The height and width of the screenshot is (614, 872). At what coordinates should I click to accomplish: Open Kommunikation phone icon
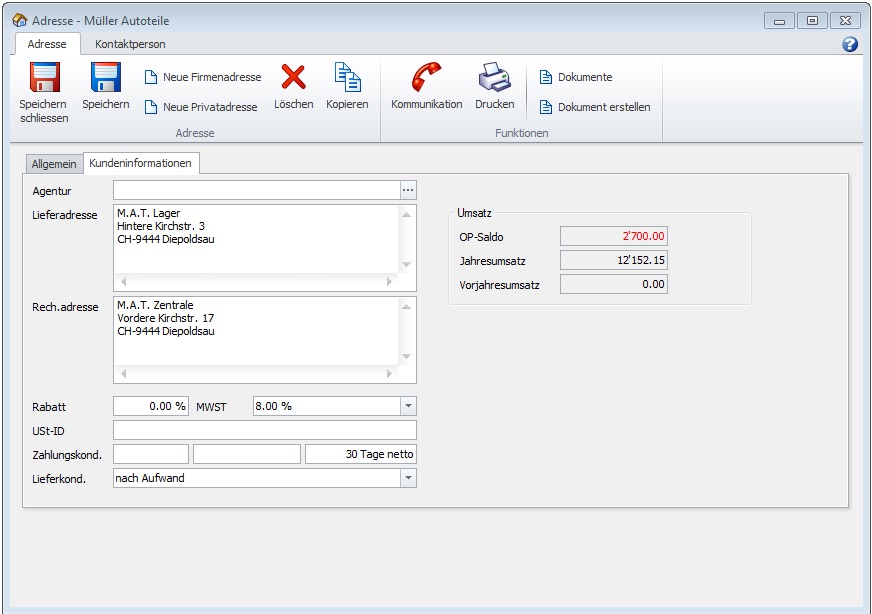(x=426, y=78)
